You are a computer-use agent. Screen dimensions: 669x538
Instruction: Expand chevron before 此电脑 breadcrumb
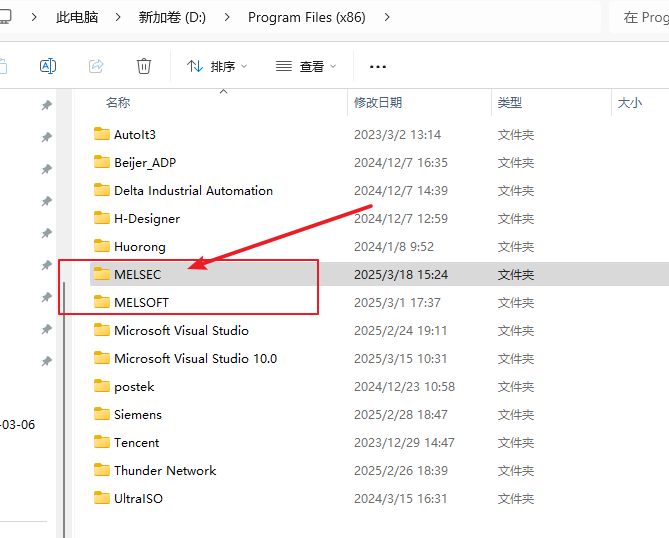(34, 17)
